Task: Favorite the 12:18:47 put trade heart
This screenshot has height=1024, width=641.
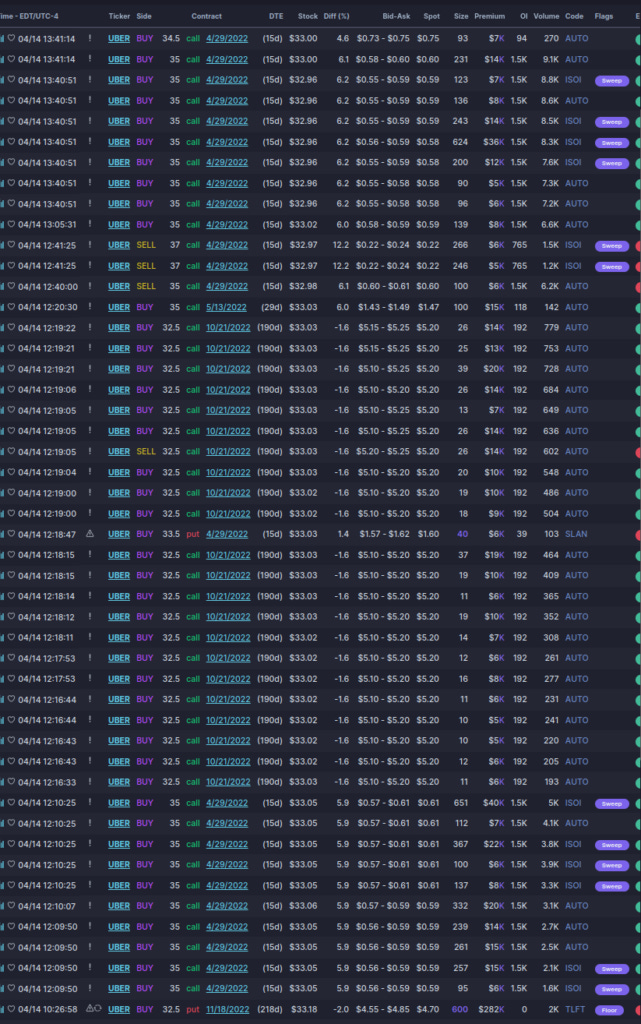Action: tap(11, 534)
